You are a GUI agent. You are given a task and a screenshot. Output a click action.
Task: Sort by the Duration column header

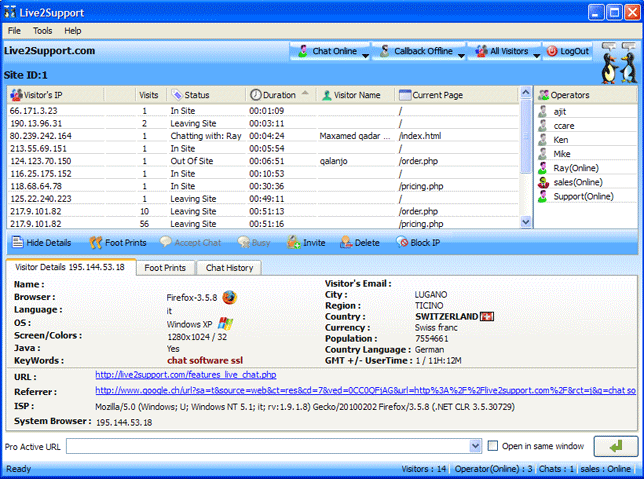click(279, 95)
